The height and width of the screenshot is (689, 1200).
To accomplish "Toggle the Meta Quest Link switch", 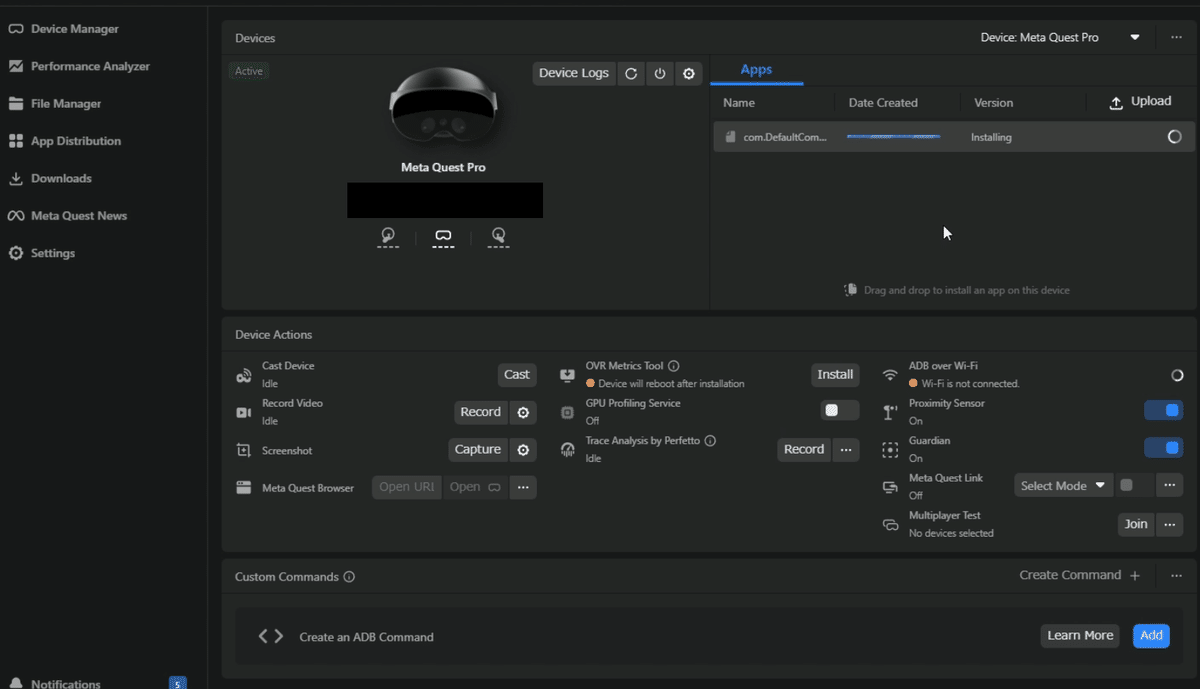I will click(x=1135, y=486).
